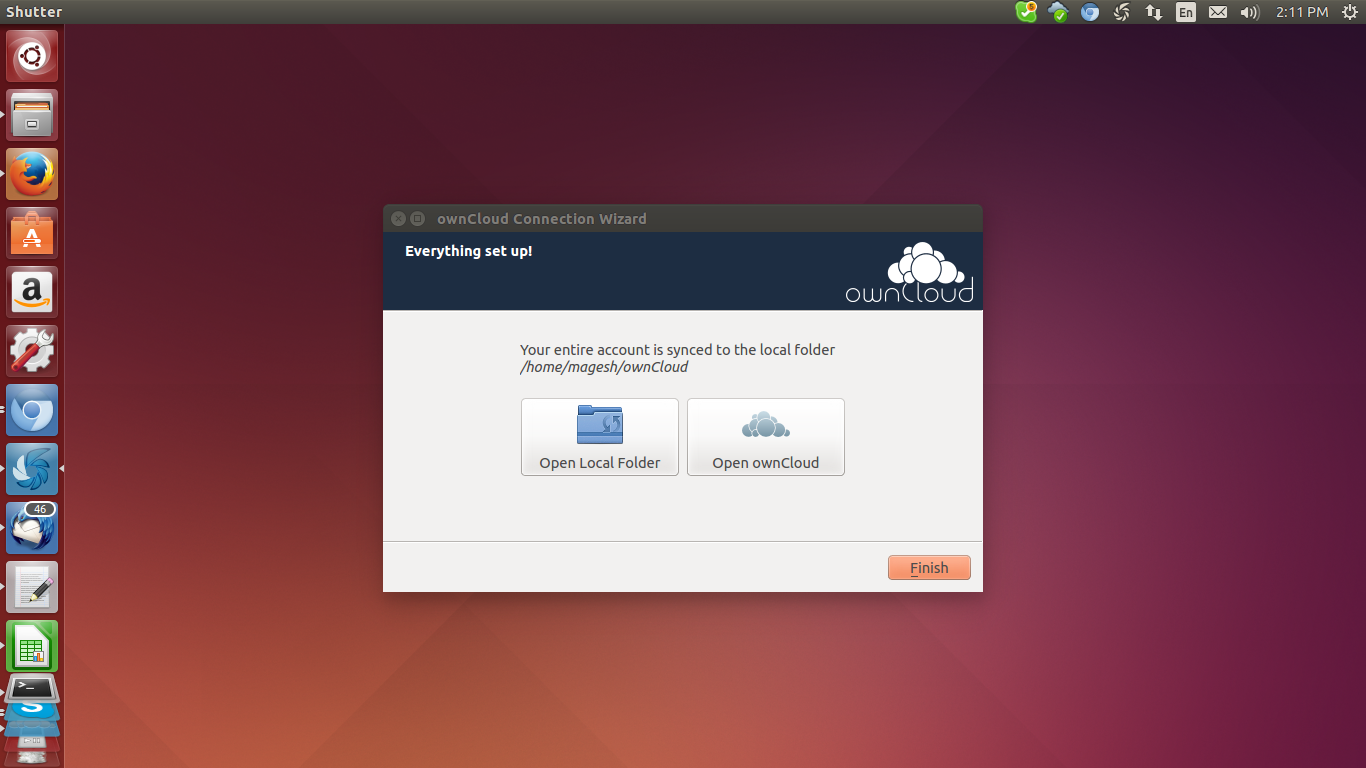Screen dimensions: 1366x768
Task: Open the sound volume indicator
Action: (x=1249, y=12)
